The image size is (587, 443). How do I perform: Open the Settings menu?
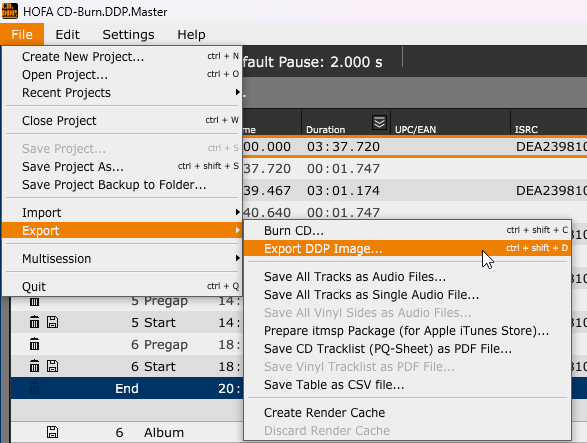click(x=128, y=34)
